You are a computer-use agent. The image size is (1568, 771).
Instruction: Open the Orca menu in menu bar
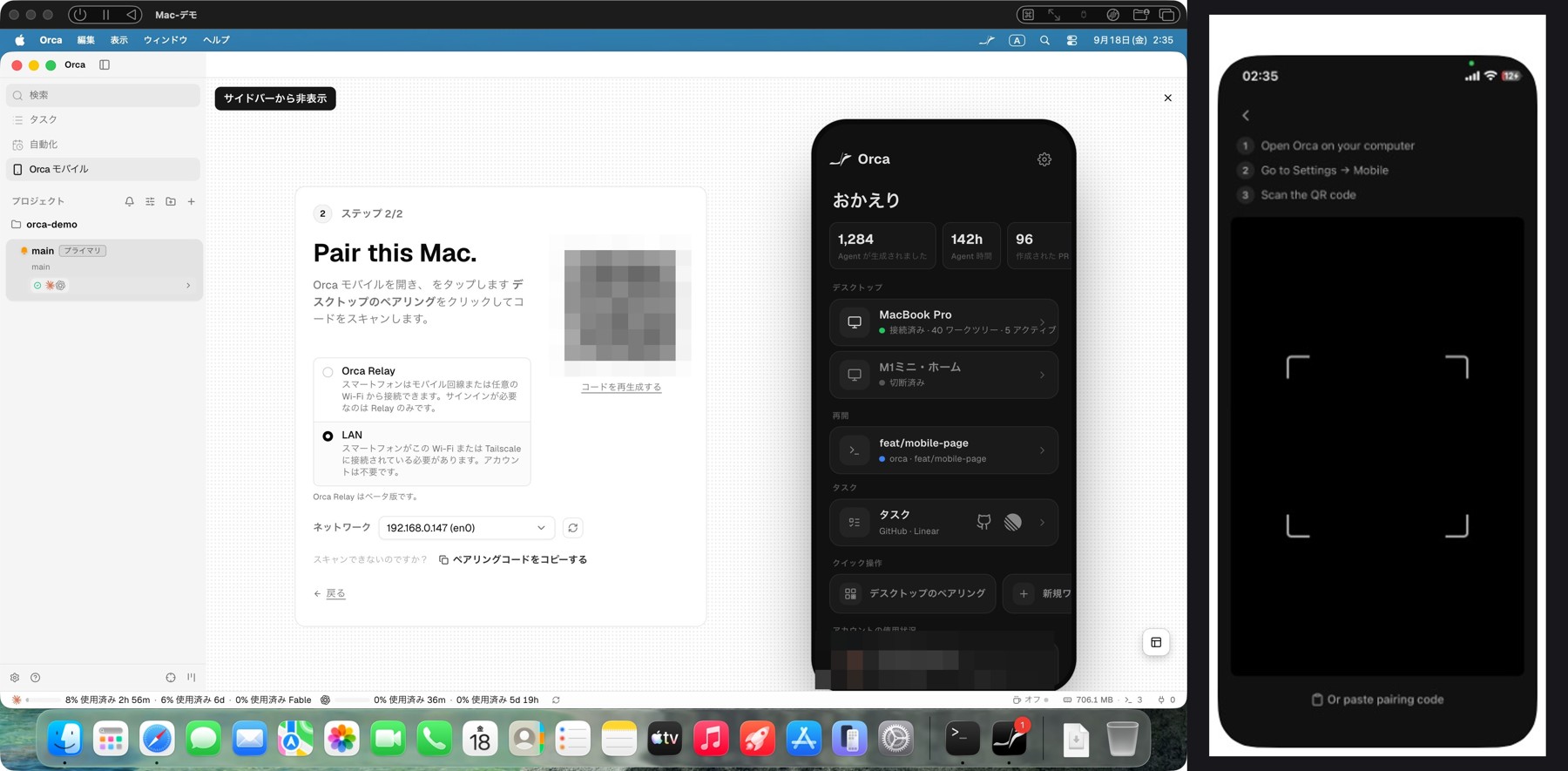(51, 40)
